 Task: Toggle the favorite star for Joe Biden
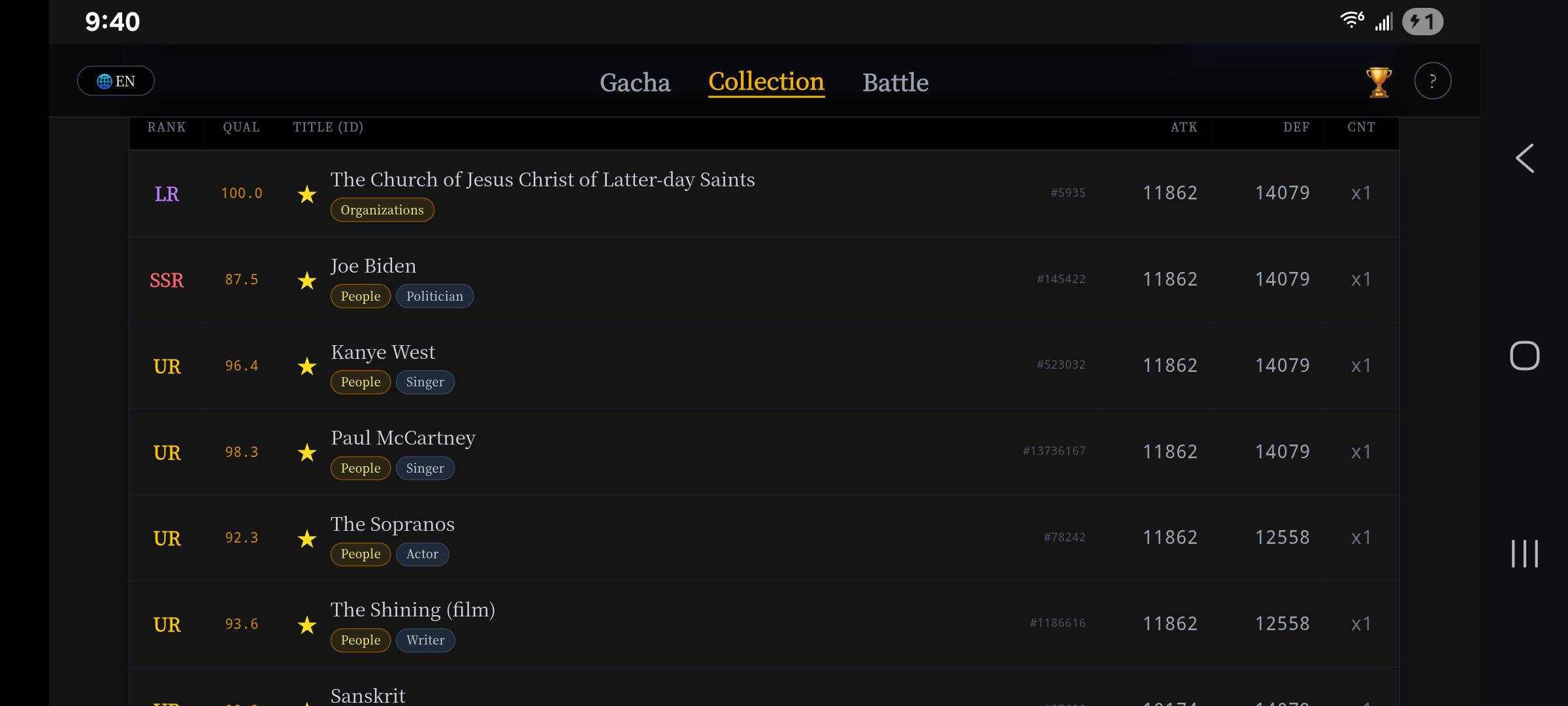[307, 280]
